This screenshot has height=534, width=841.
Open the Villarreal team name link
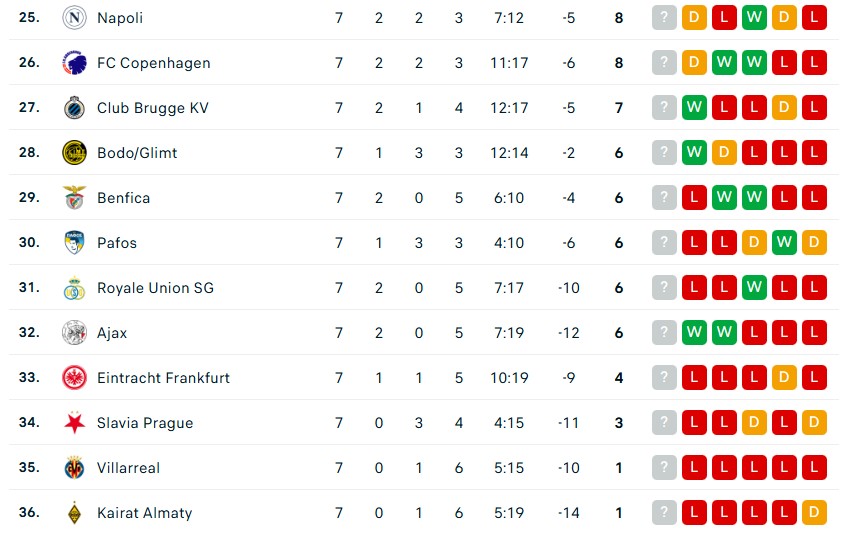point(128,468)
